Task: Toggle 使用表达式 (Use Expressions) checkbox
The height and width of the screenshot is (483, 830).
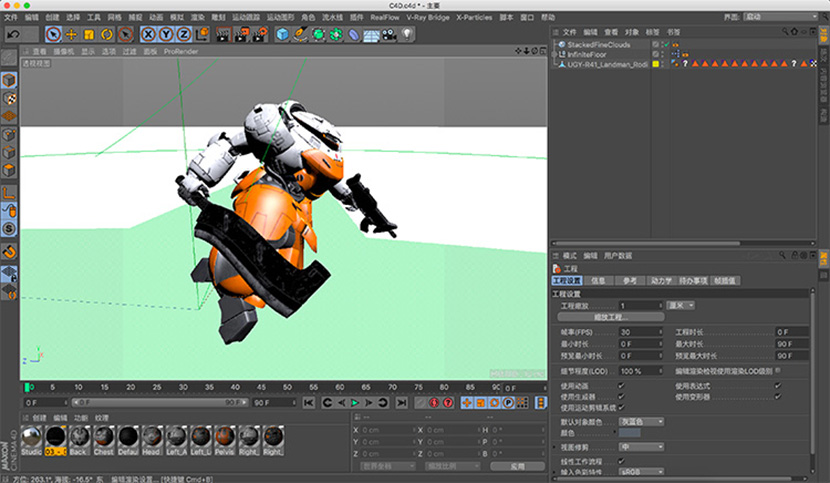Action: point(778,386)
